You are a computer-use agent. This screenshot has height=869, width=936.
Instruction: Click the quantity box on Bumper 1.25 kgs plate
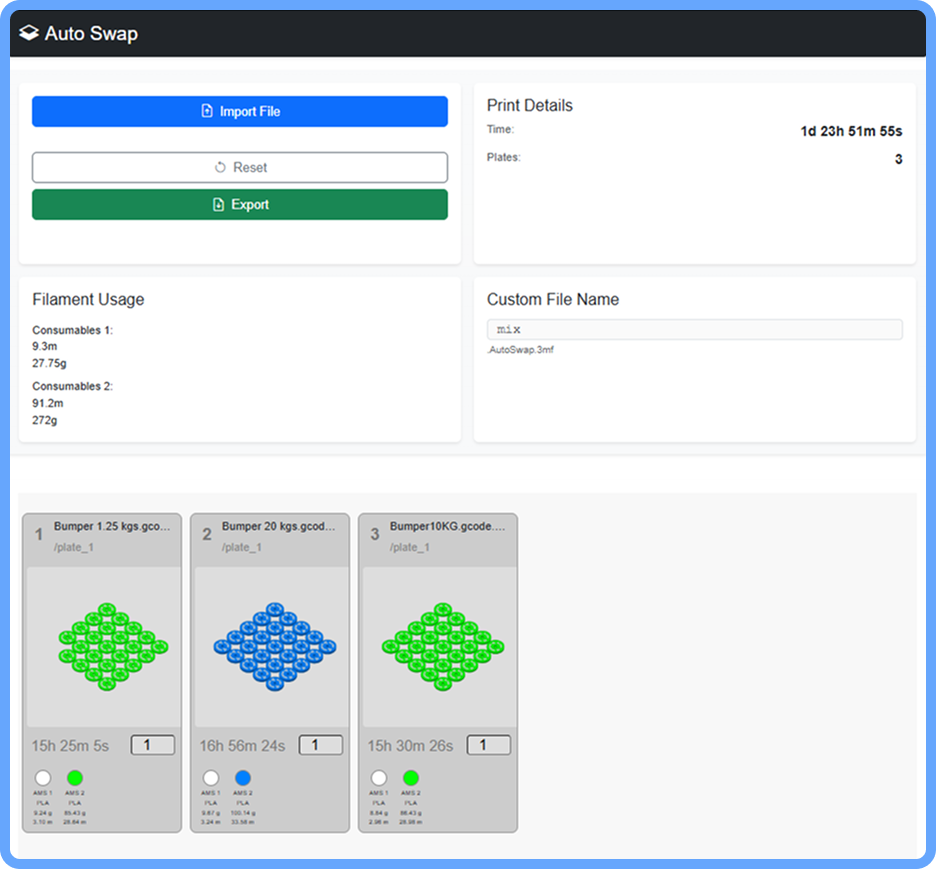pyautogui.click(x=153, y=745)
